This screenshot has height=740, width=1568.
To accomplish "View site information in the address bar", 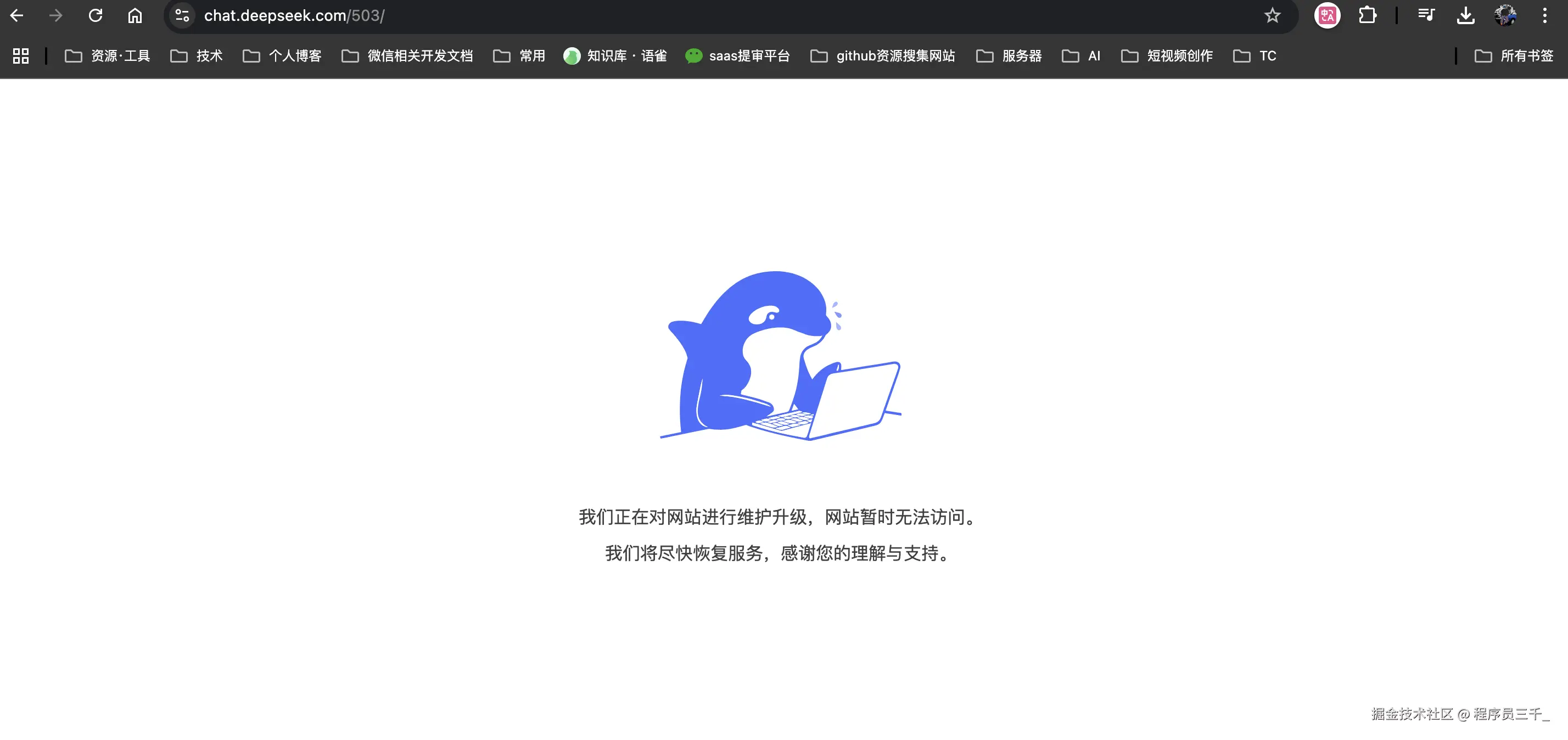I will (182, 15).
